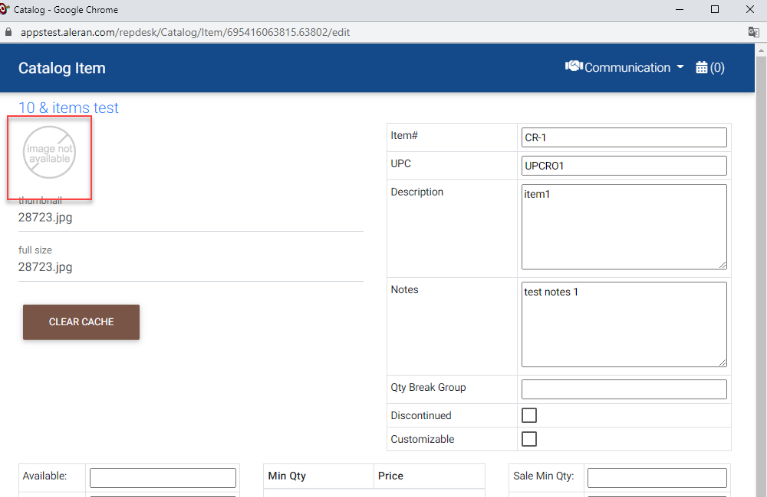The width and height of the screenshot is (767, 497).
Task: Open the calendar icon with count (0)
Action: click(x=710, y=68)
